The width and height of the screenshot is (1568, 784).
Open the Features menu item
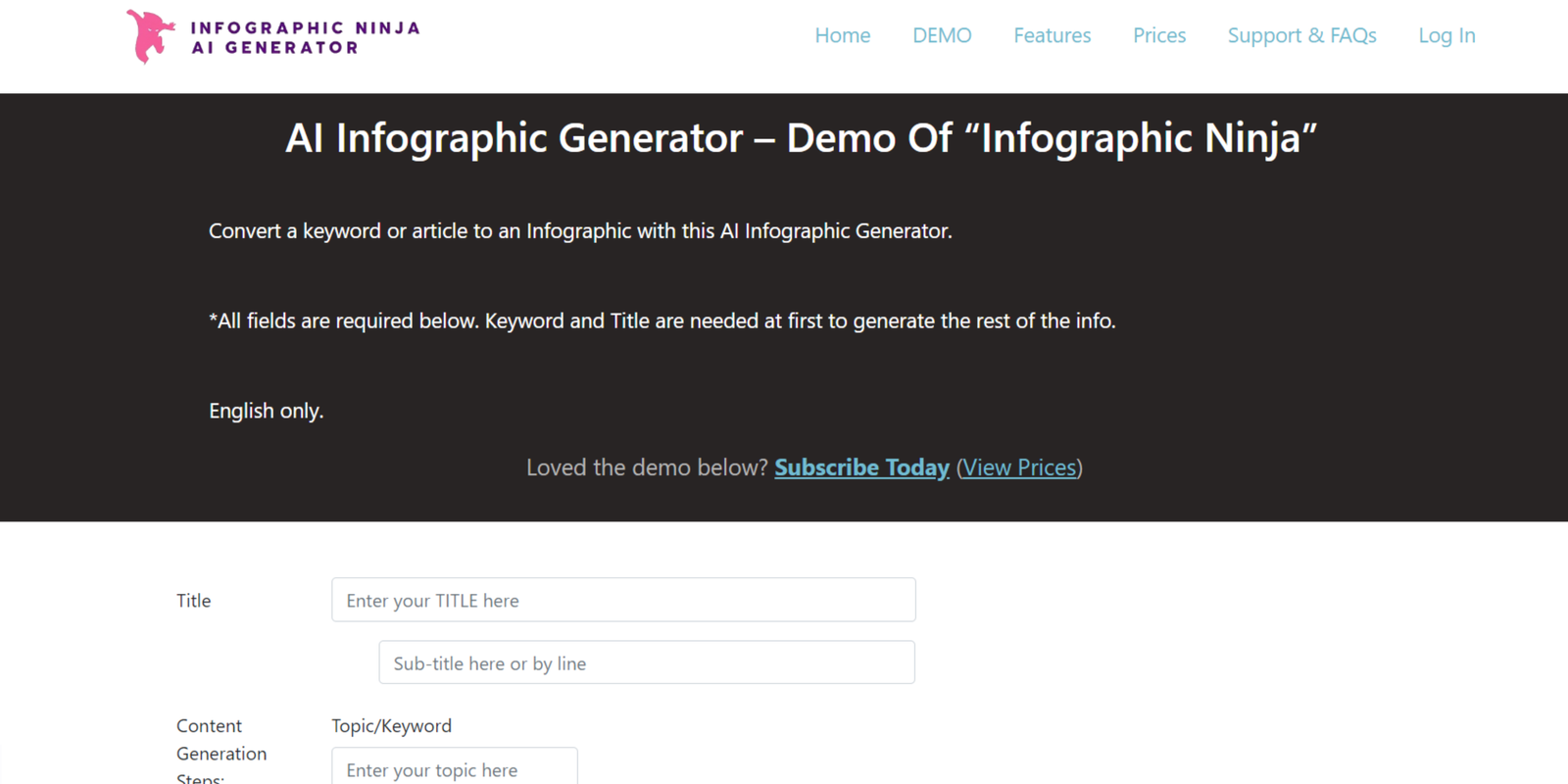[x=1052, y=35]
